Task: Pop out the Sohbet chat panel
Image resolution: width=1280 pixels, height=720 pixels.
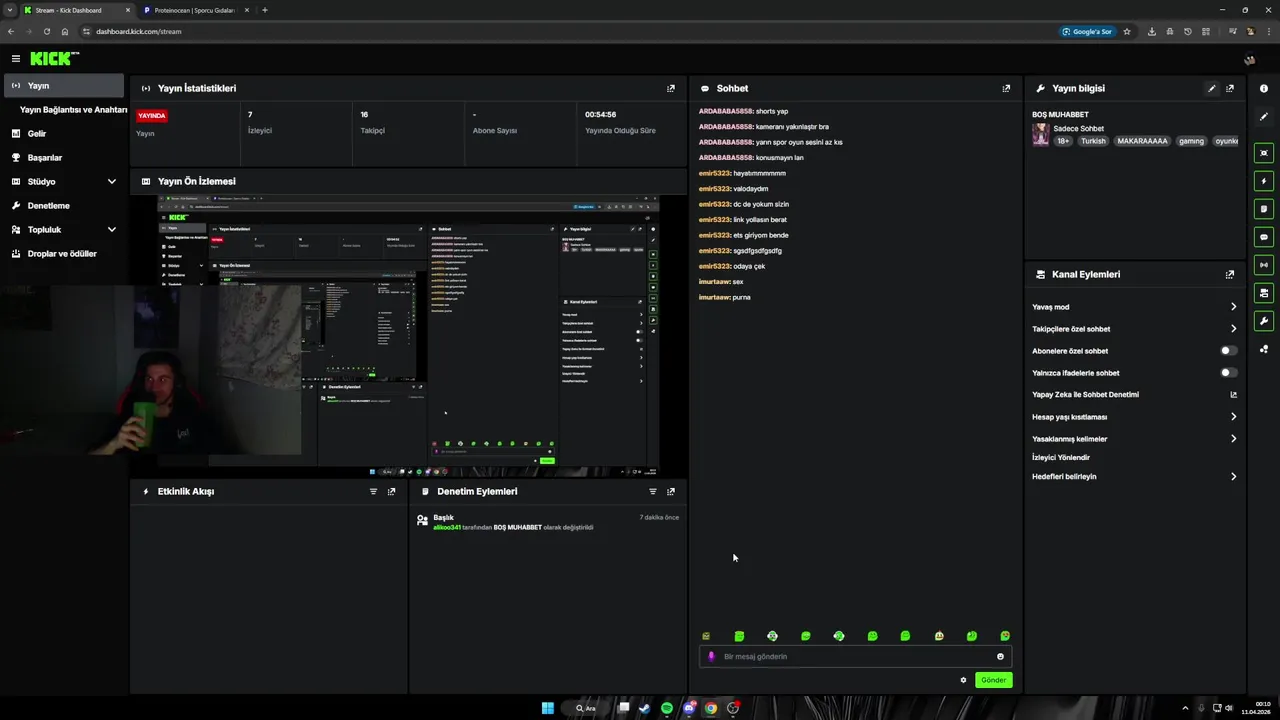Action: (x=1006, y=88)
